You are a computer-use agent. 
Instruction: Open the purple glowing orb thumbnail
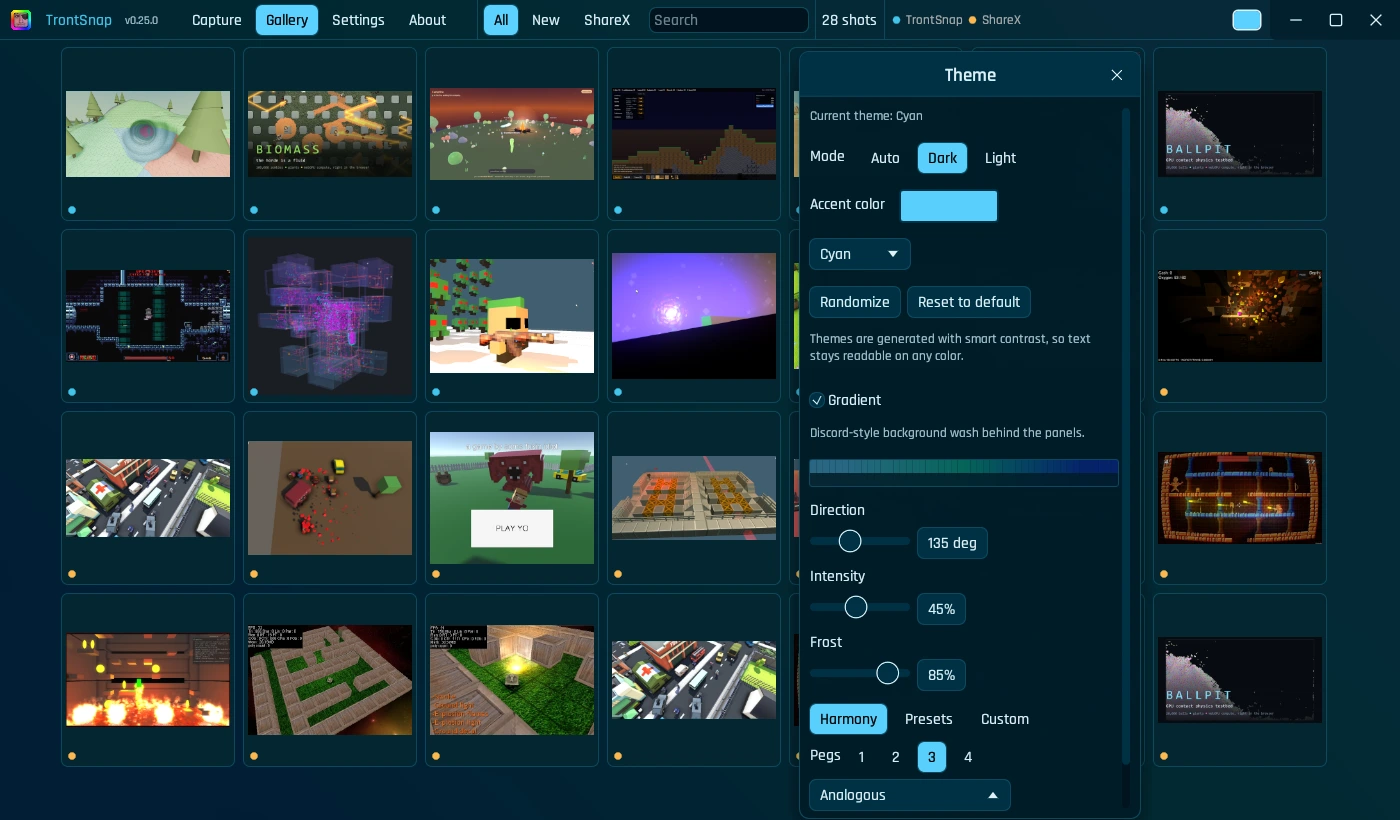(694, 316)
